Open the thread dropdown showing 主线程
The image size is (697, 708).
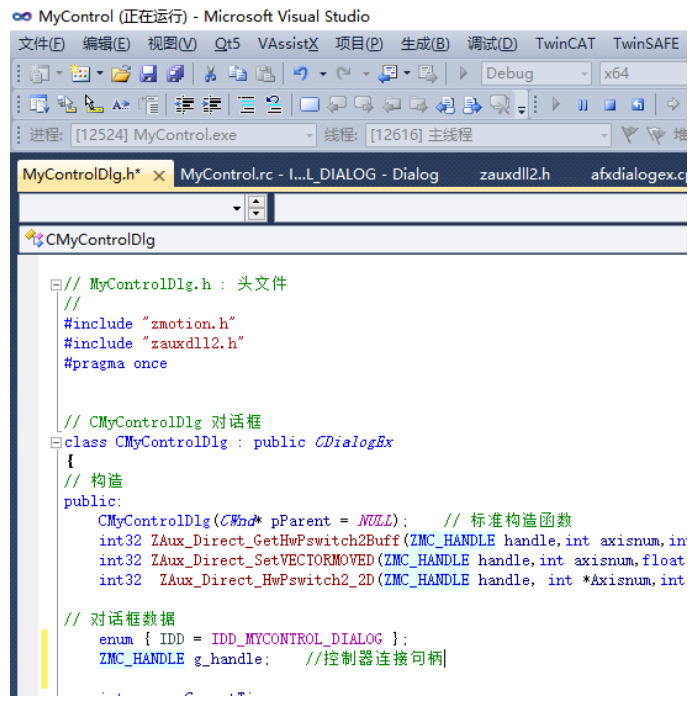click(x=604, y=135)
